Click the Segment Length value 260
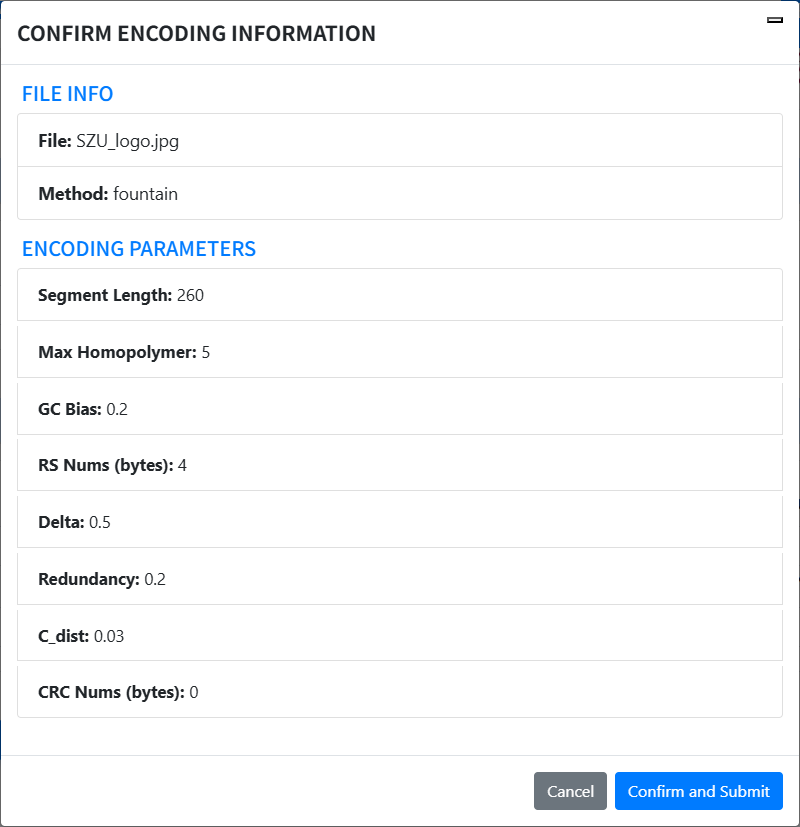800x827 pixels. [190, 295]
